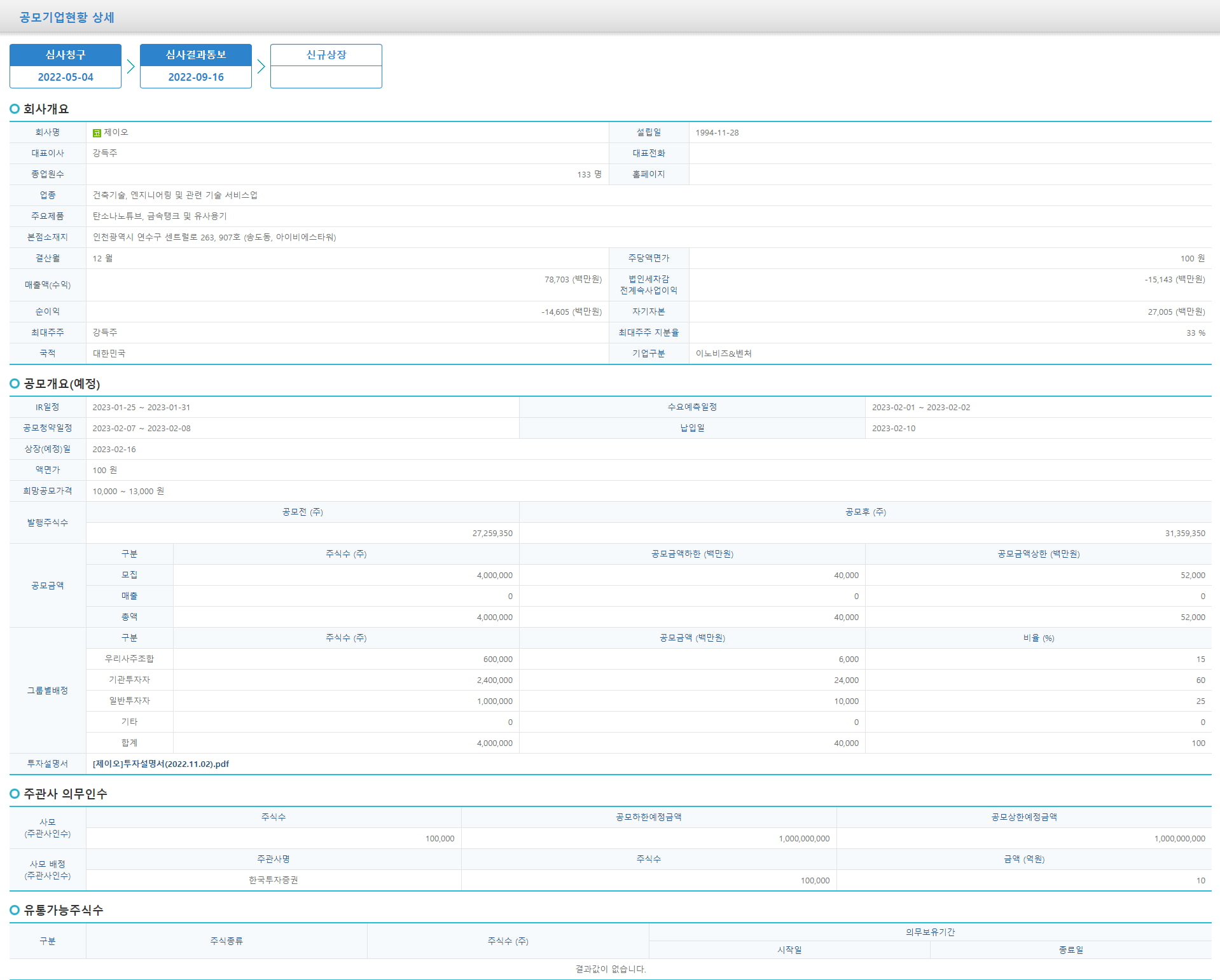Click the 시작일 column header
This screenshot has width=1220, height=980.
click(789, 950)
